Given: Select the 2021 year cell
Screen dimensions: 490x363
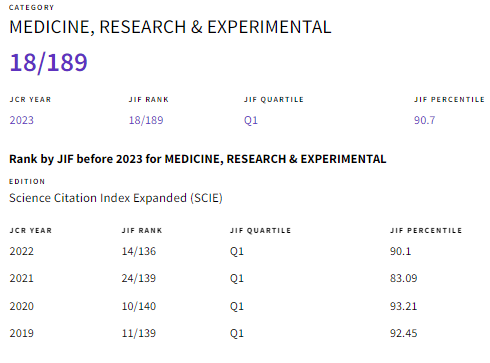Looking at the screenshot, I should tap(22, 278).
